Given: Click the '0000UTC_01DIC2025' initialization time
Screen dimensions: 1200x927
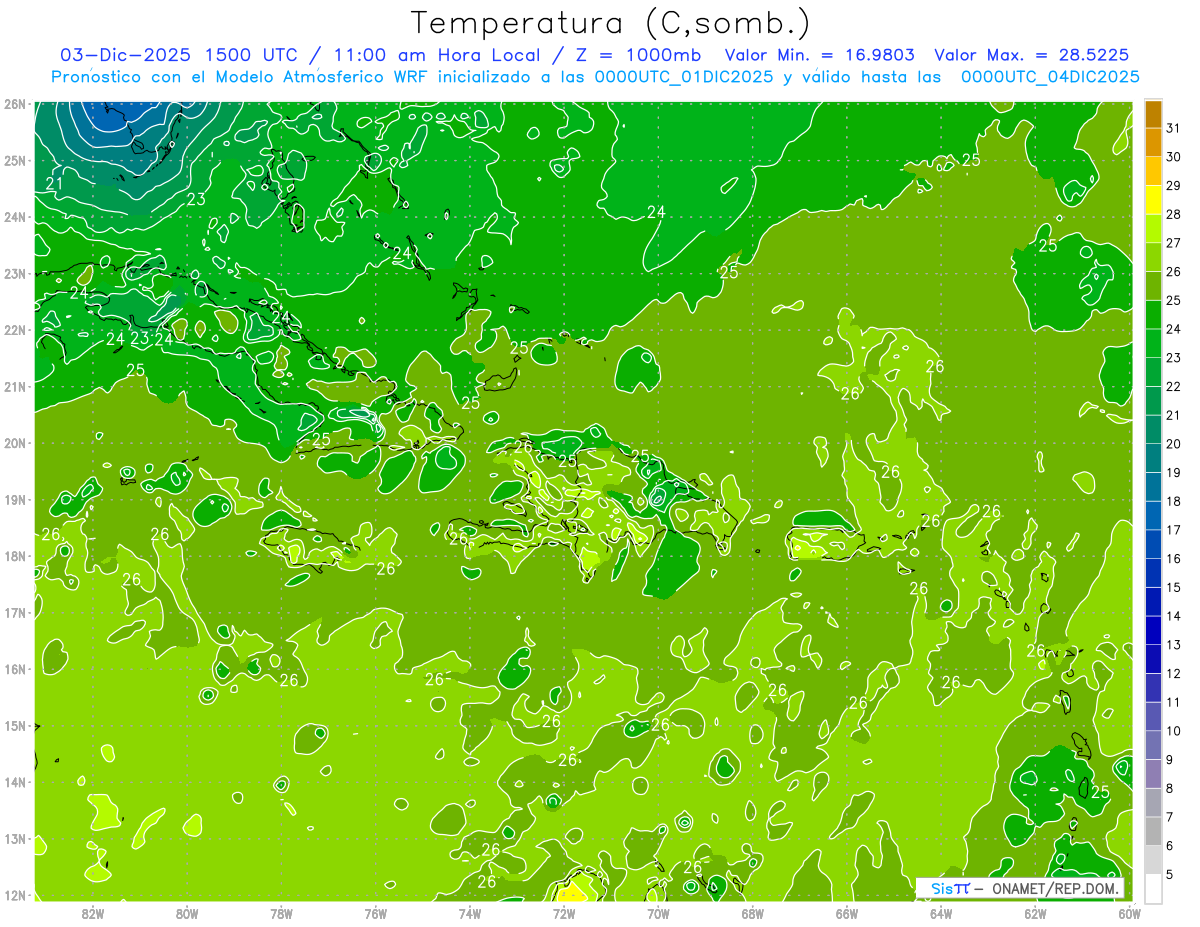Looking at the screenshot, I should (x=684, y=77).
